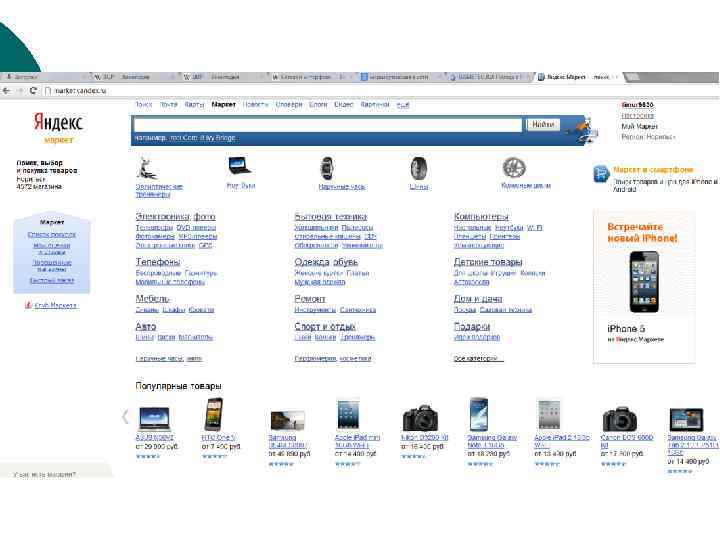Switch to the first browser tab
This screenshot has width=720, height=540.
(x=44, y=77)
